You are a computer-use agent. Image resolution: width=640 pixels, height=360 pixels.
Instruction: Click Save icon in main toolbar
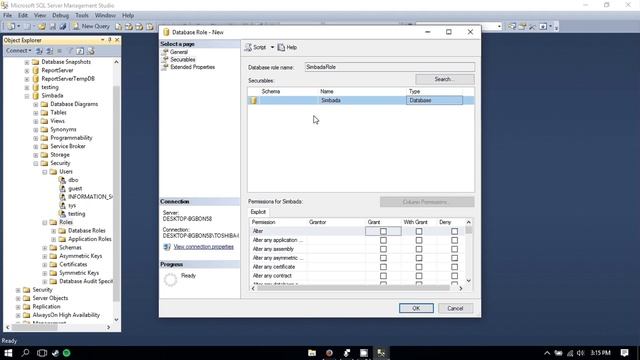53,27
